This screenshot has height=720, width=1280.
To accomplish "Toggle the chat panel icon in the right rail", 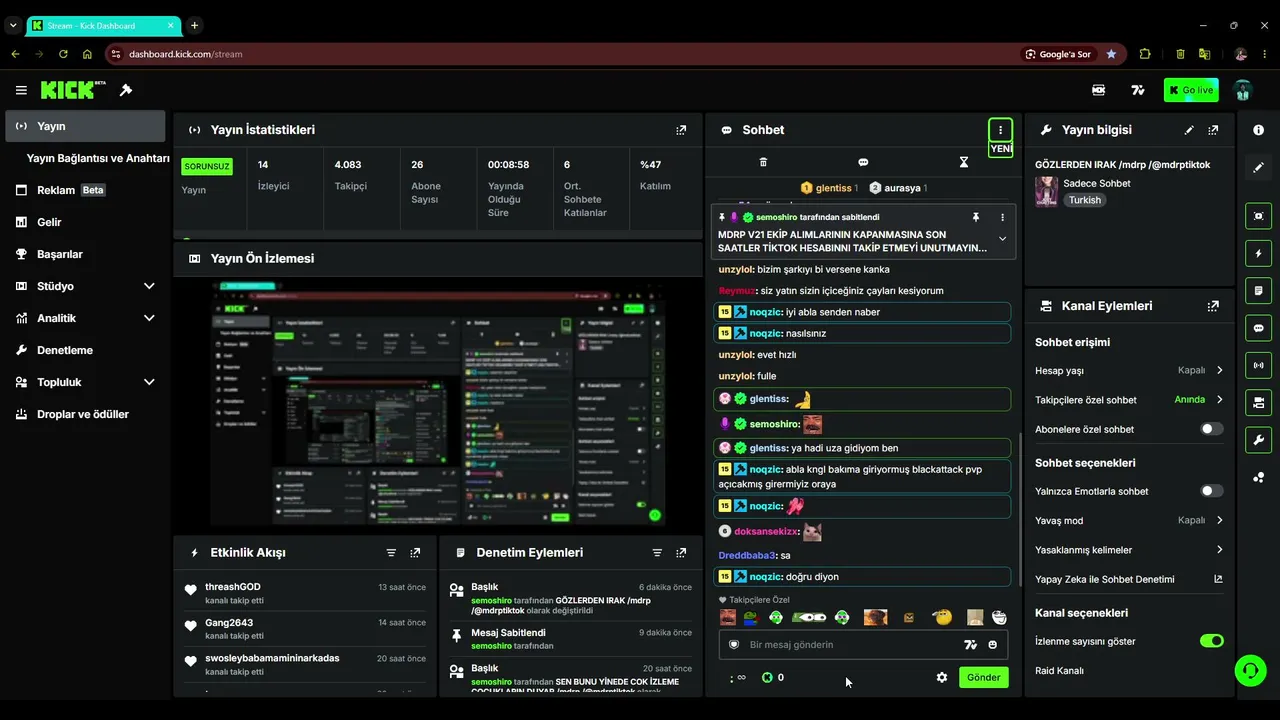I will [1258, 328].
